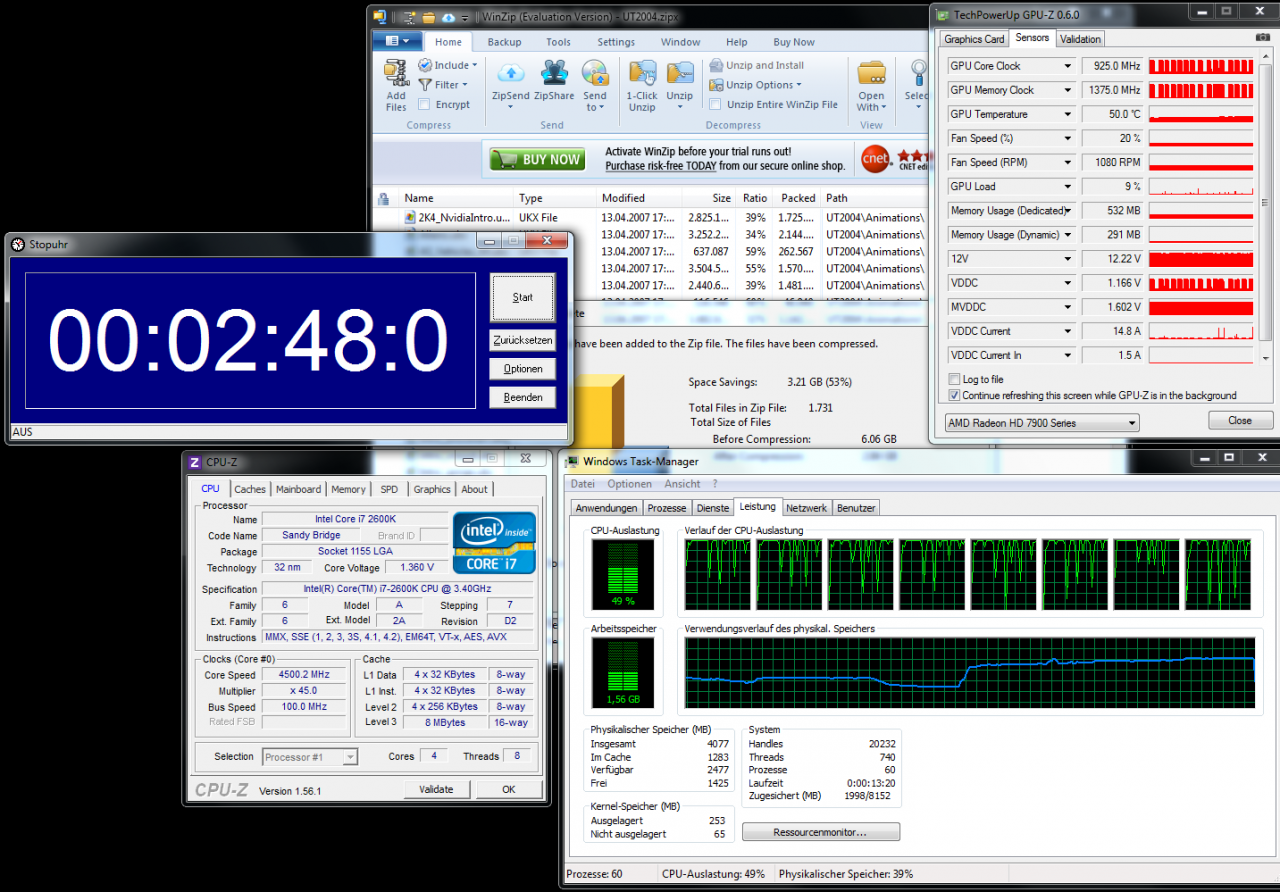This screenshot has height=892, width=1280.
Task: Enable the Encrypt checkbox in WinZip
Action: (x=424, y=104)
